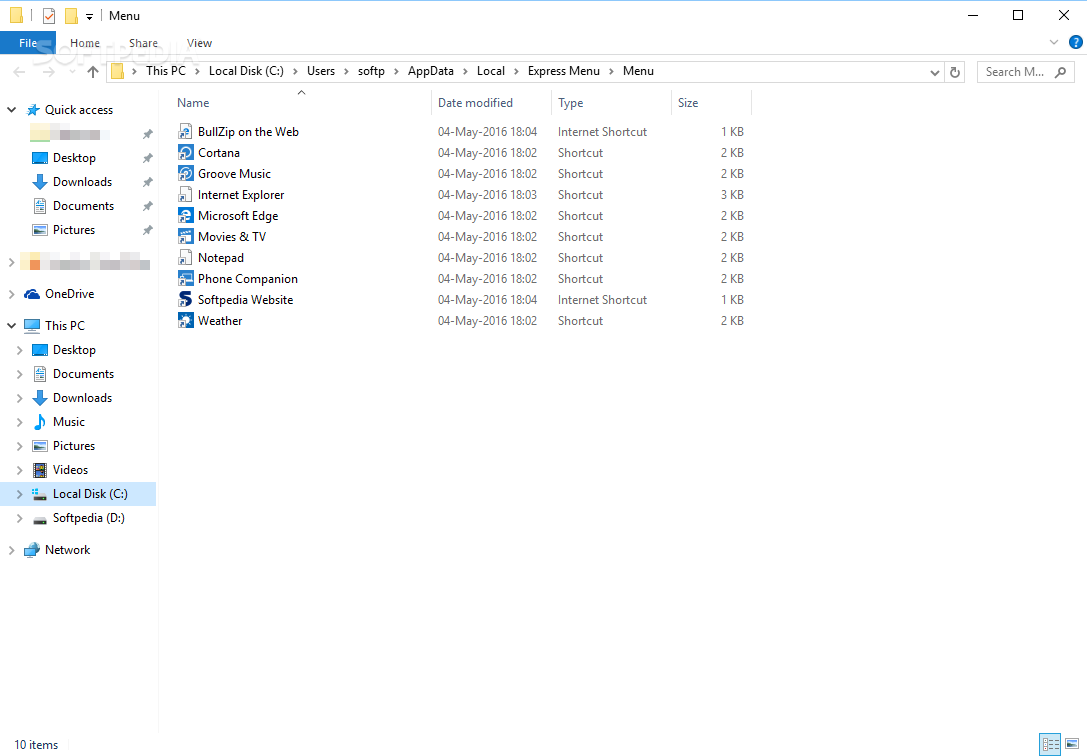Sort by the Type column header

611,103
